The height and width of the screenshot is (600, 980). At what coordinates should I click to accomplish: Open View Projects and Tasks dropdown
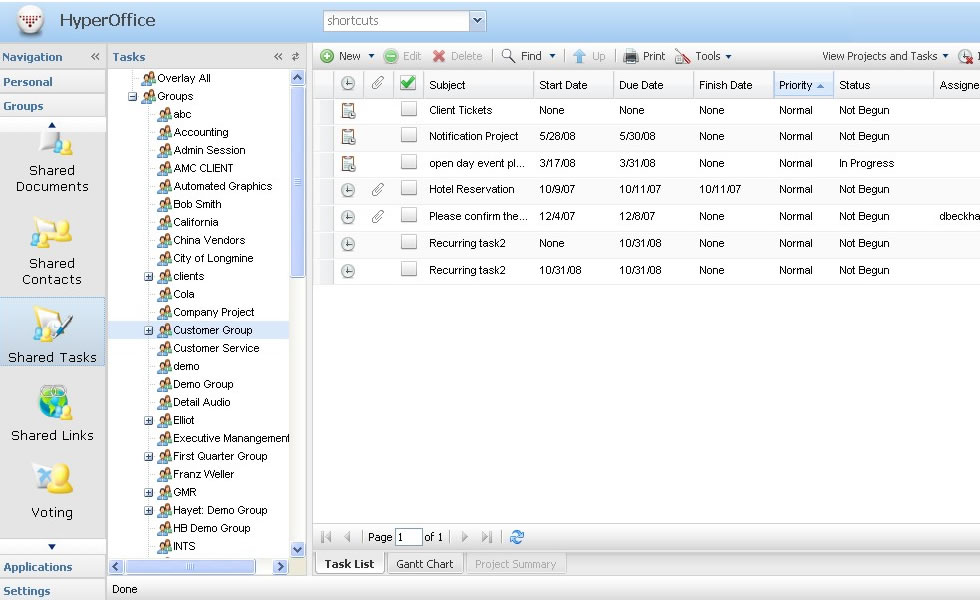point(885,56)
